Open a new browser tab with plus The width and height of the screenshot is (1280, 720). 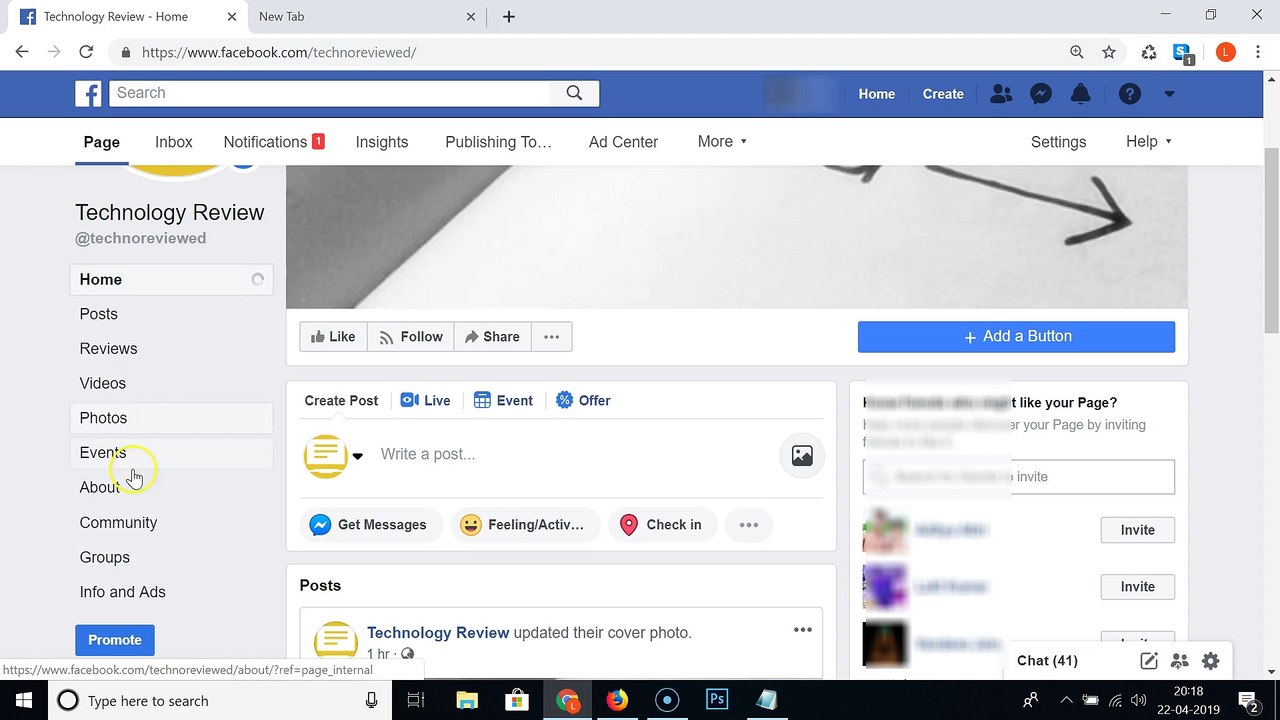[509, 16]
